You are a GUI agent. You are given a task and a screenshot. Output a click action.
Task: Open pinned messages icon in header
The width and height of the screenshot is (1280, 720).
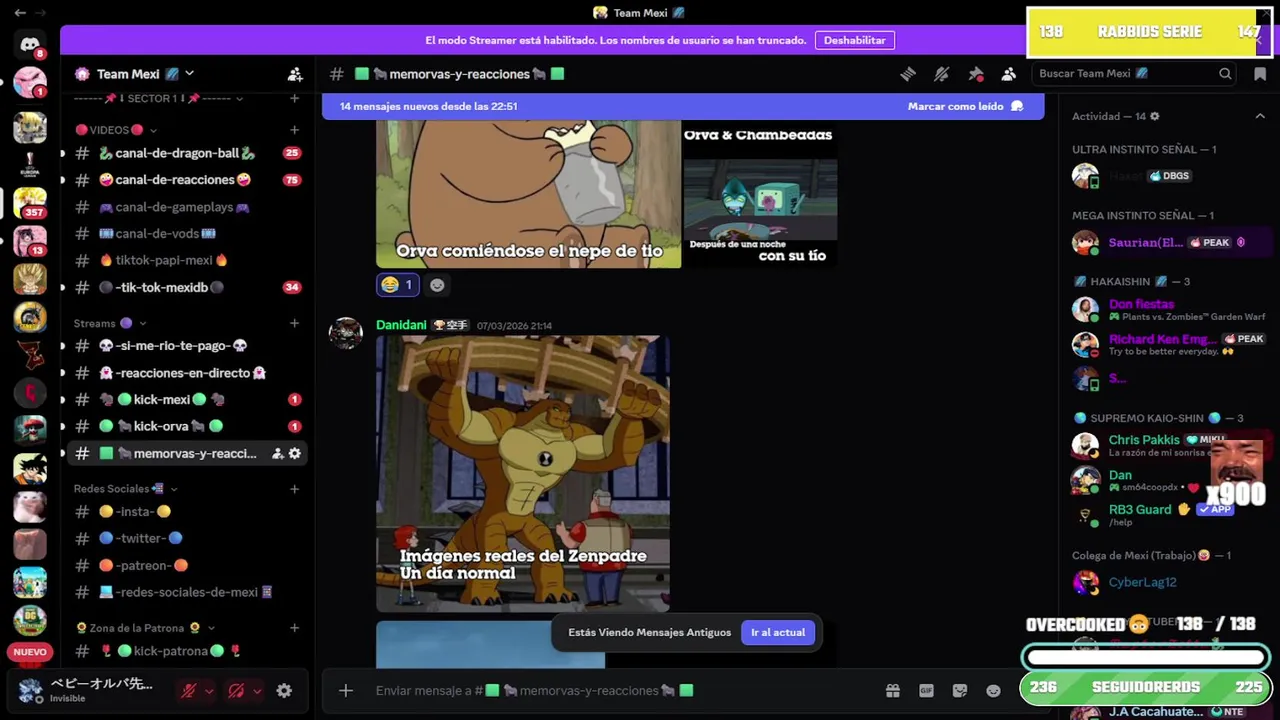click(975, 74)
